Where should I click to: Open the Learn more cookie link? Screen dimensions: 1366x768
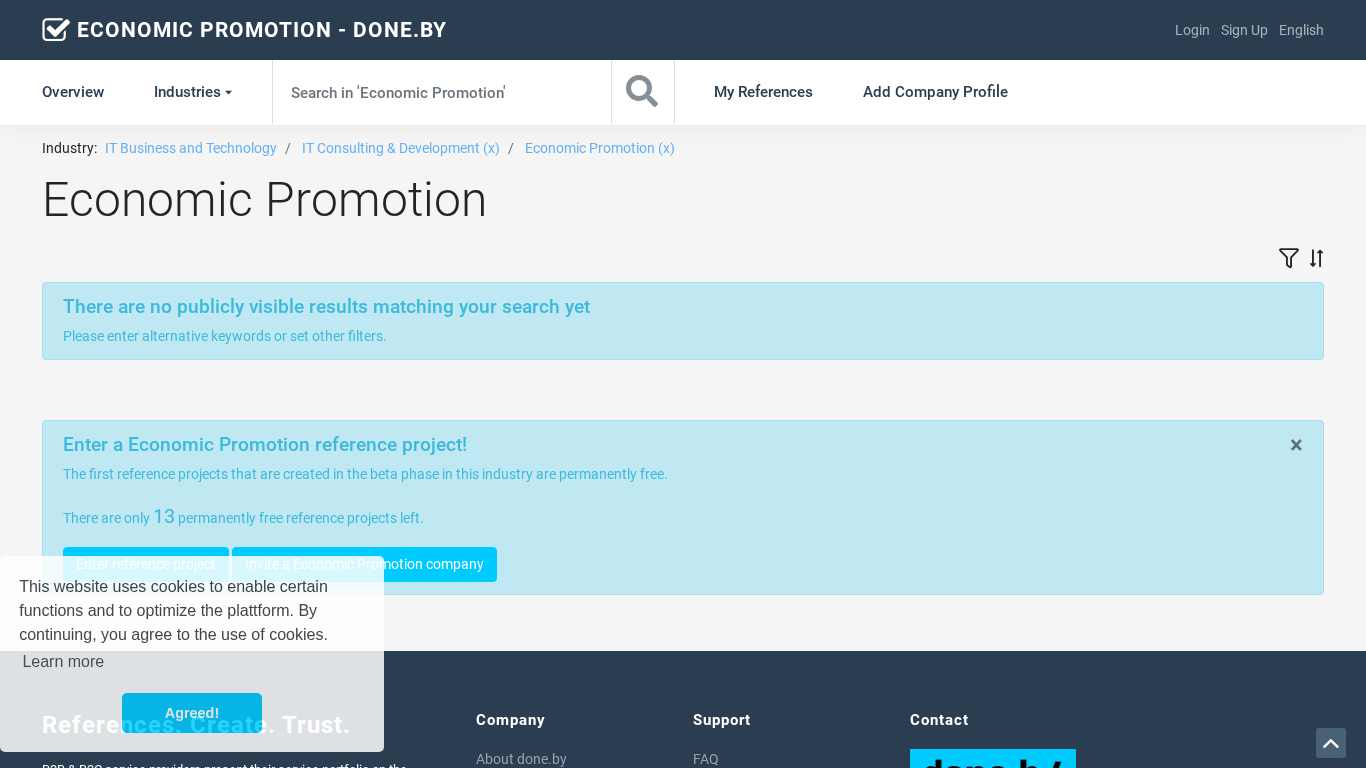63,662
